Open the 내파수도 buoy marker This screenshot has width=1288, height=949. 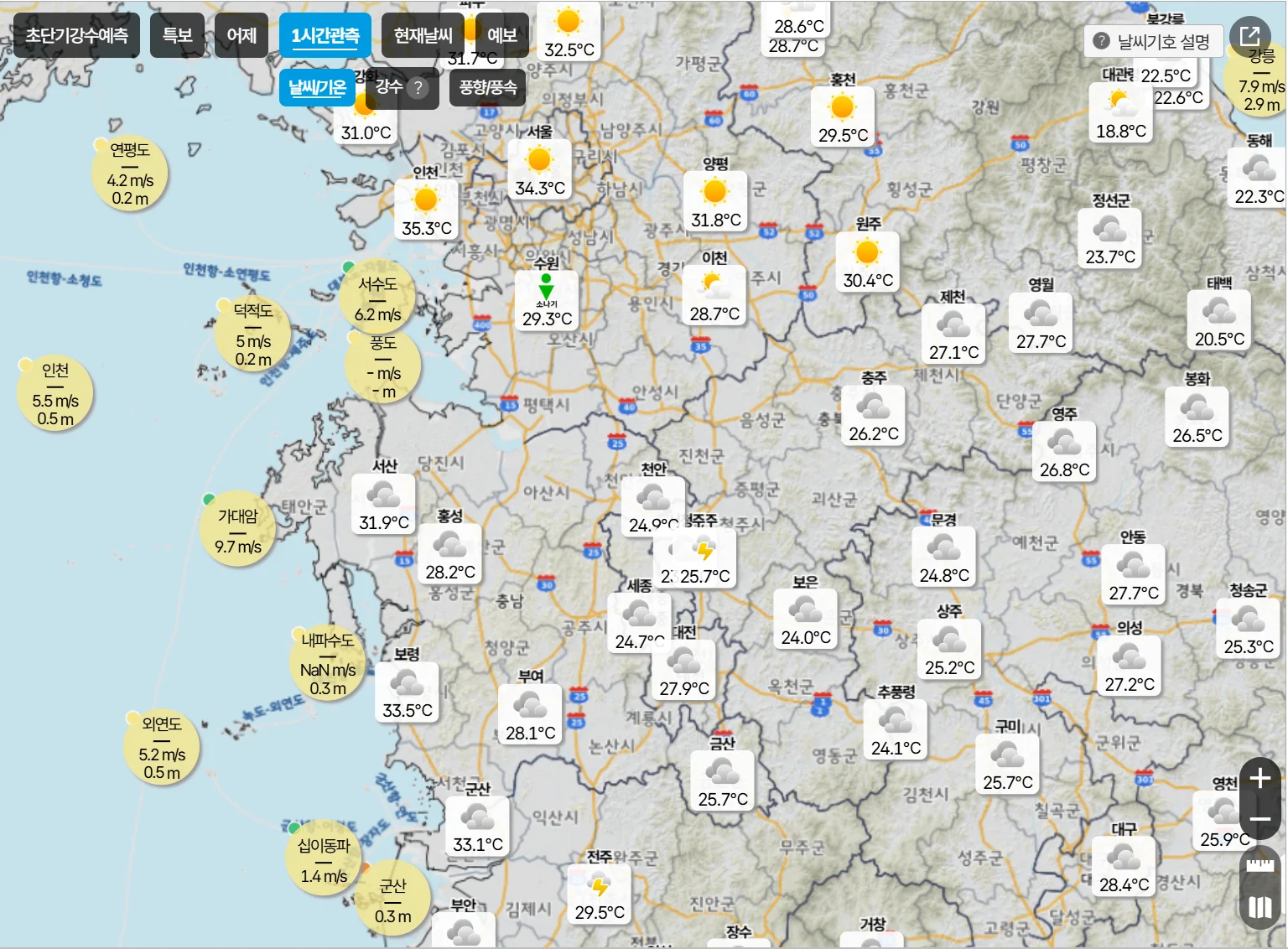point(328,663)
